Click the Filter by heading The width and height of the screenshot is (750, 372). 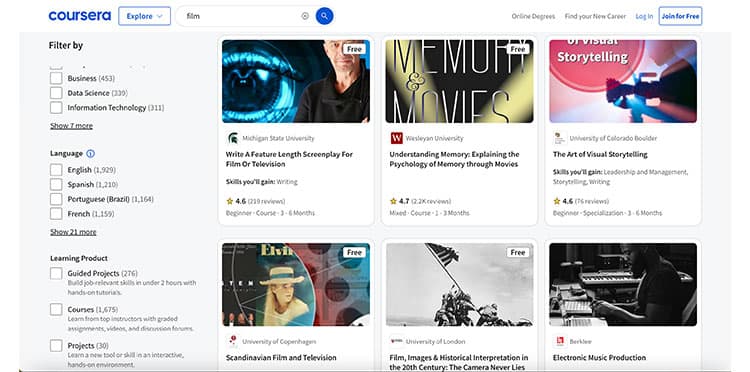[x=66, y=45]
